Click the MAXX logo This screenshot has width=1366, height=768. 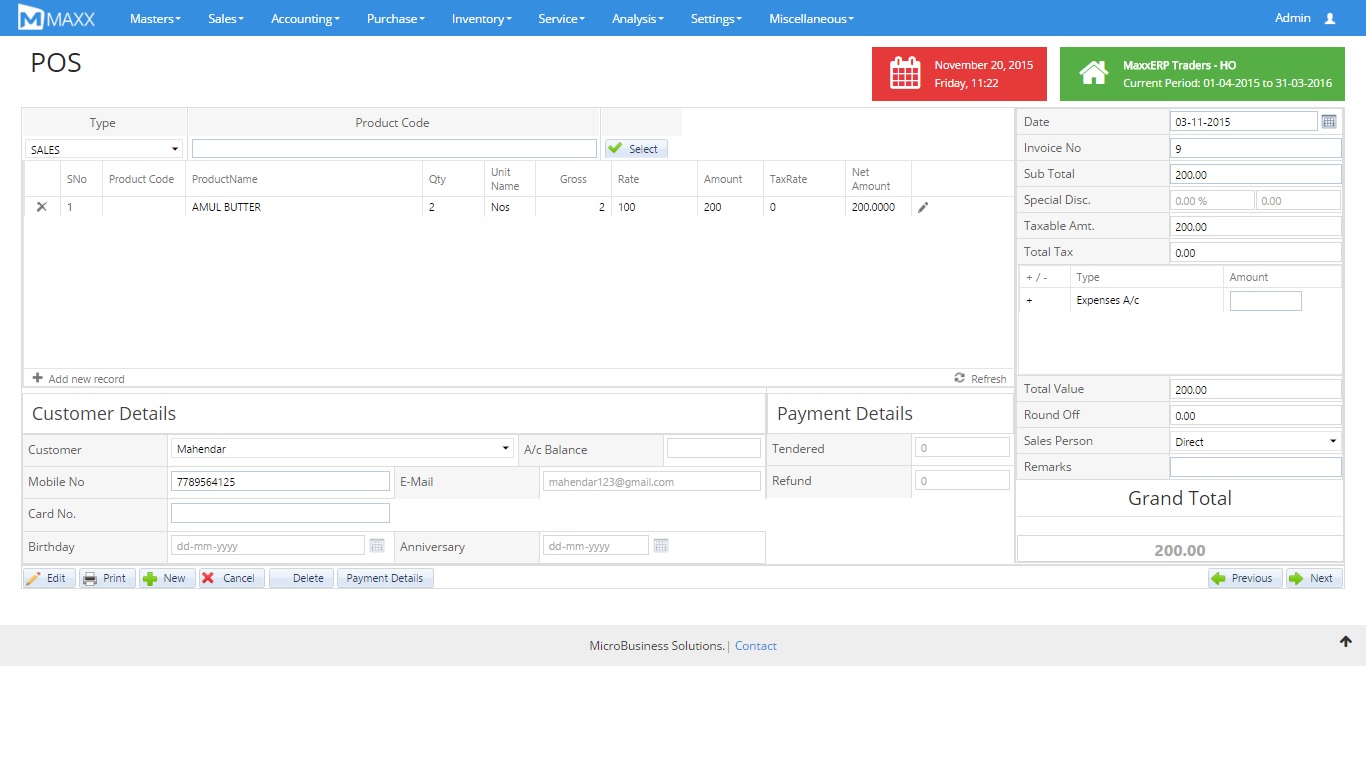pyautogui.click(x=57, y=18)
